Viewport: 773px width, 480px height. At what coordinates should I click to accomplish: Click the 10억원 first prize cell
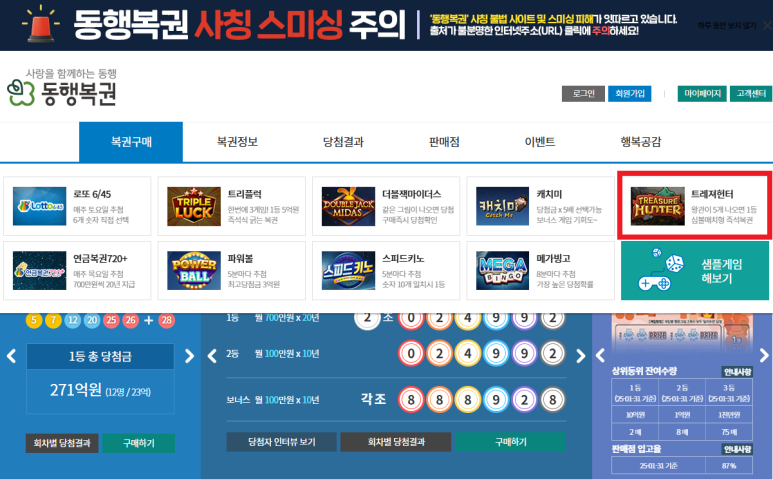[x=635, y=415]
